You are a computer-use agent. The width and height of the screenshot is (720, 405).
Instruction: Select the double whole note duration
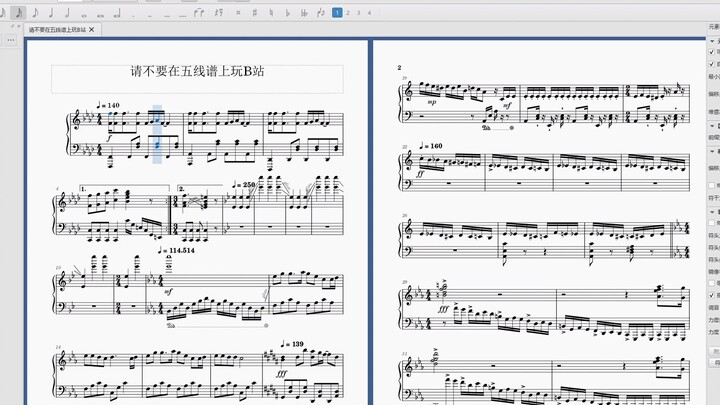click(101, 14)
